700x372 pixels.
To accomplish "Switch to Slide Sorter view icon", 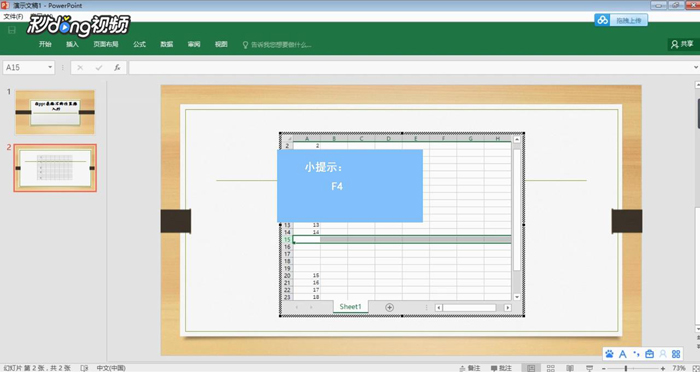I will [x=551, y=368].
